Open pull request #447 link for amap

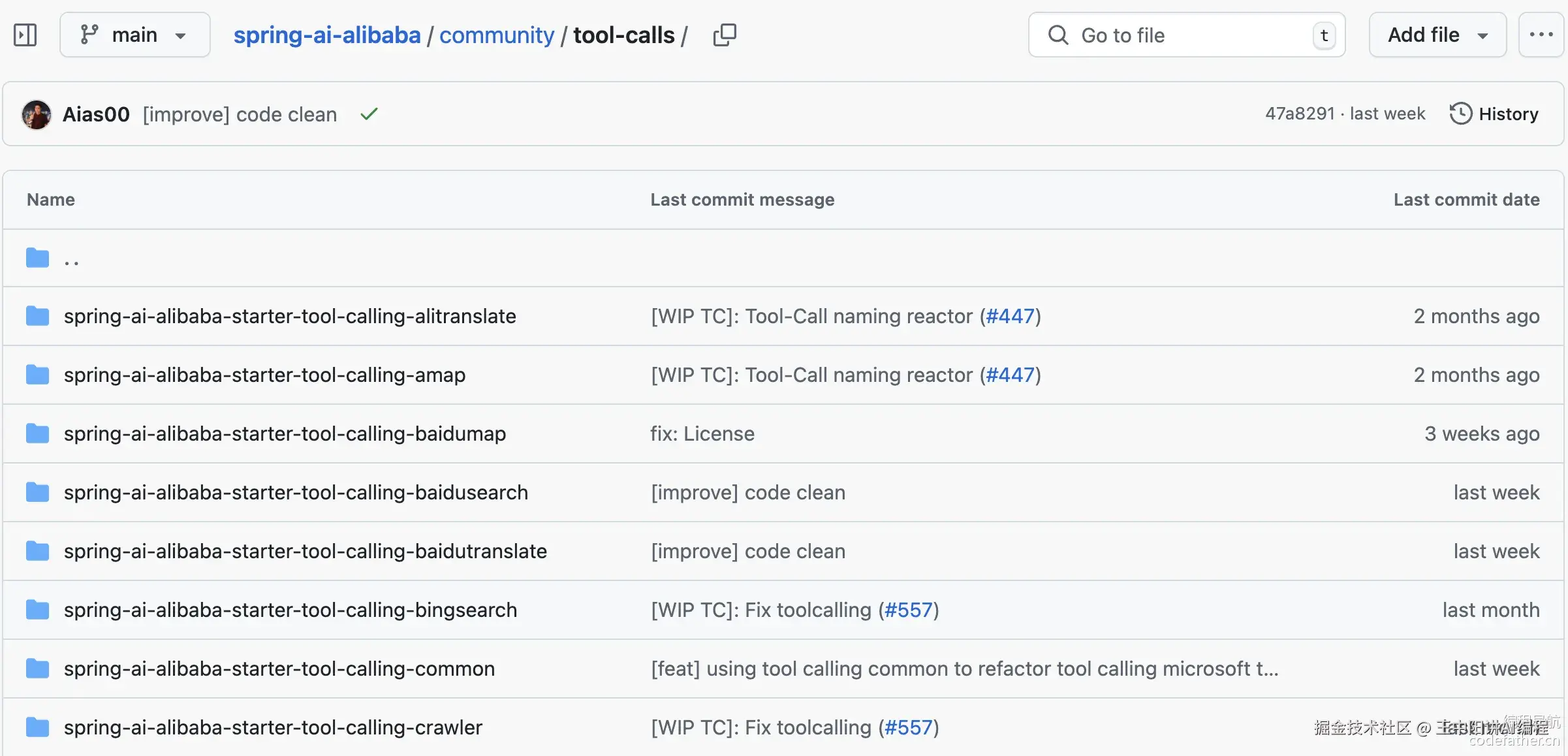pos(1010,375)
